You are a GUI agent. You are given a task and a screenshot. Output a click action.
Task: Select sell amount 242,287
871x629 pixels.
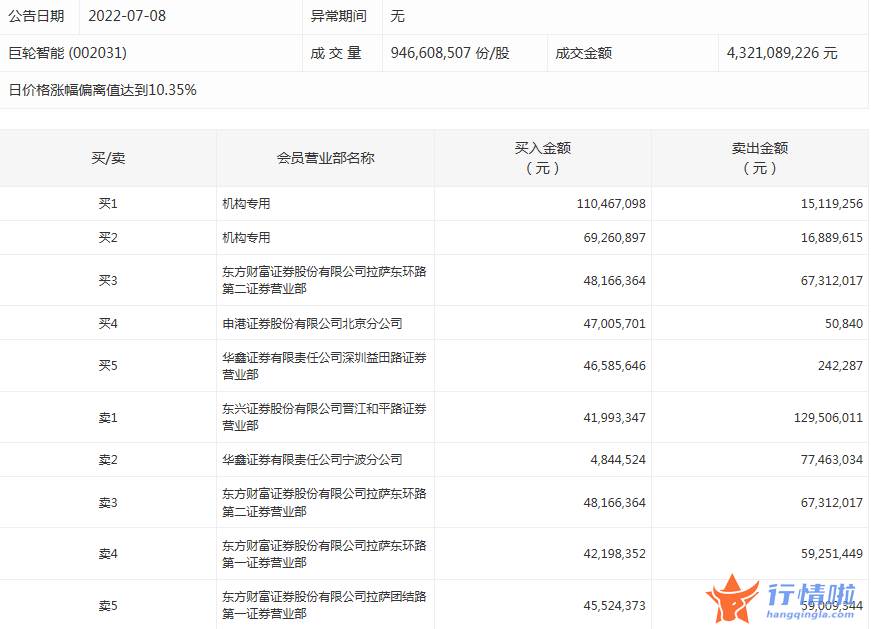coord(840,366)
